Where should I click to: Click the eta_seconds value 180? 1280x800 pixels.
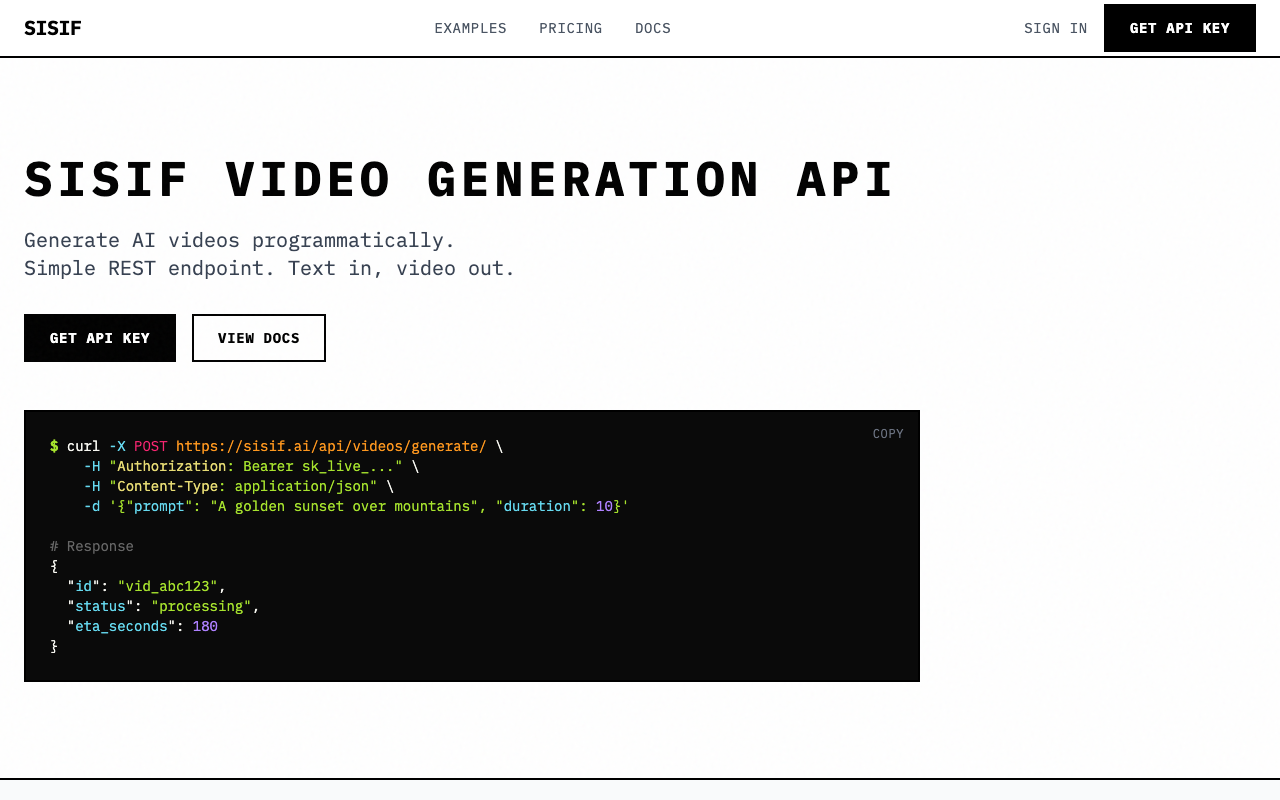(x=205, y=626)
